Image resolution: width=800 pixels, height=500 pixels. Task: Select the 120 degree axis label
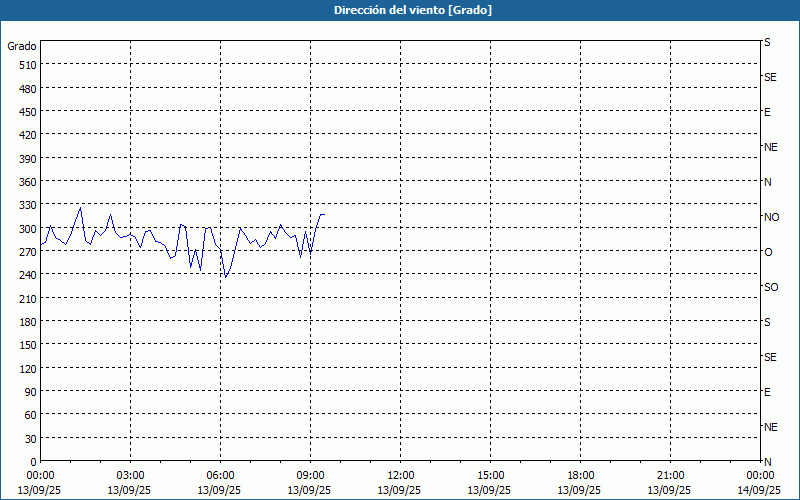28,369
